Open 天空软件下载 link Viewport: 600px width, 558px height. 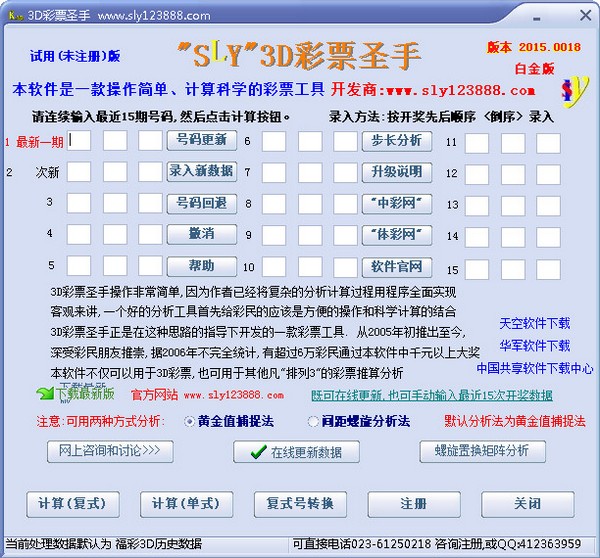(x=535, y=324)
